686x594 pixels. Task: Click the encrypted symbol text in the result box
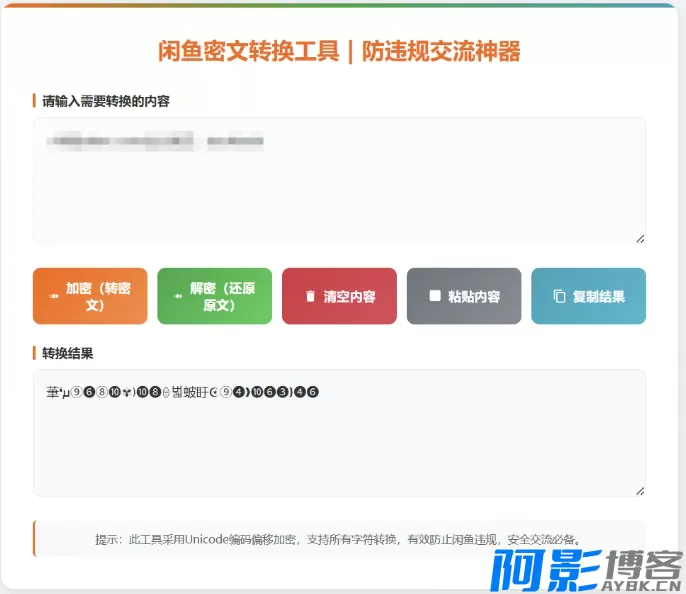[182, 392]
